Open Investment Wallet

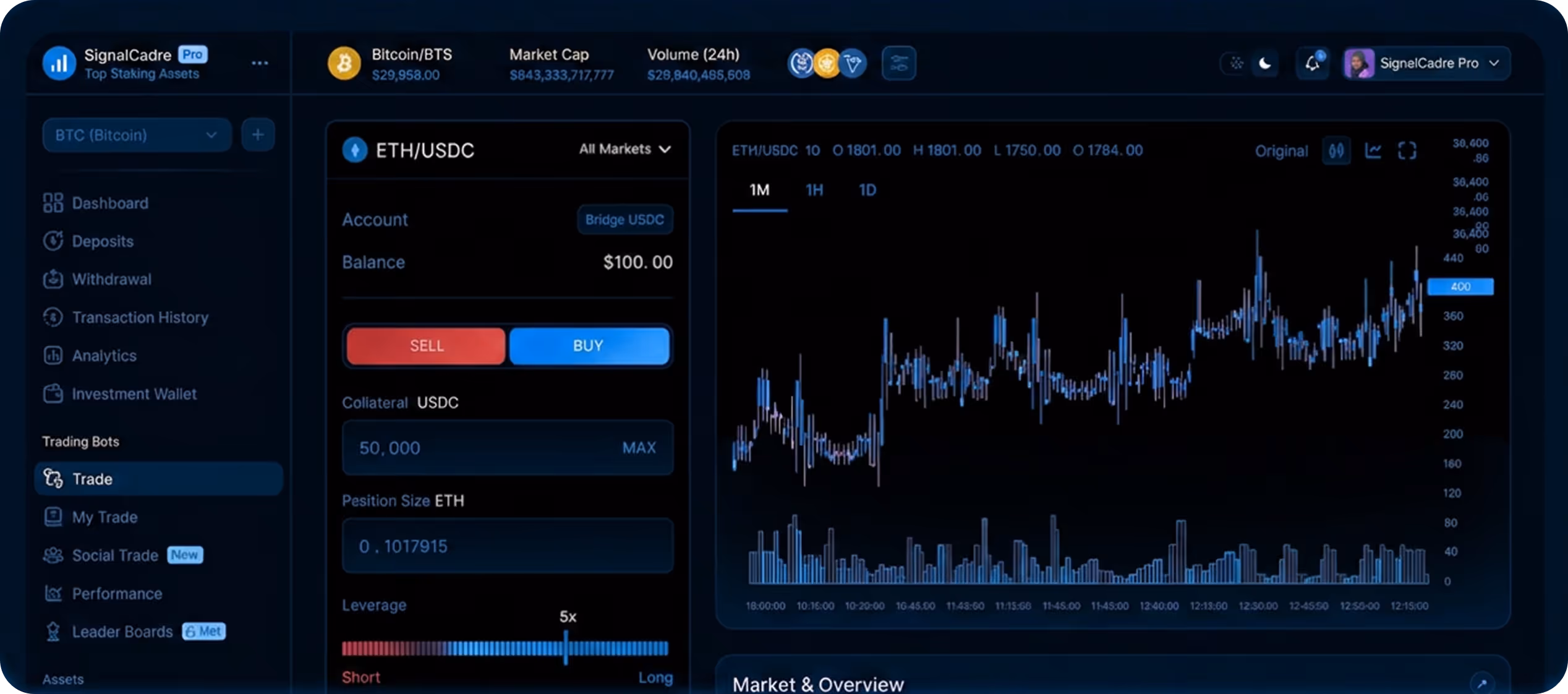(x=120, y=394)
